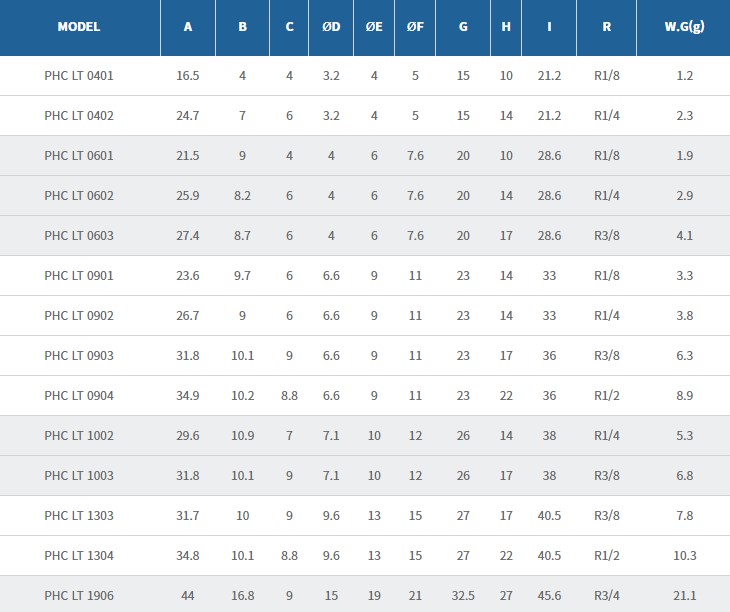Image resolution: width=730 pixels, height=612 pixels.
Task: Click the W.G(g) column header
Action: pos(684,27)
